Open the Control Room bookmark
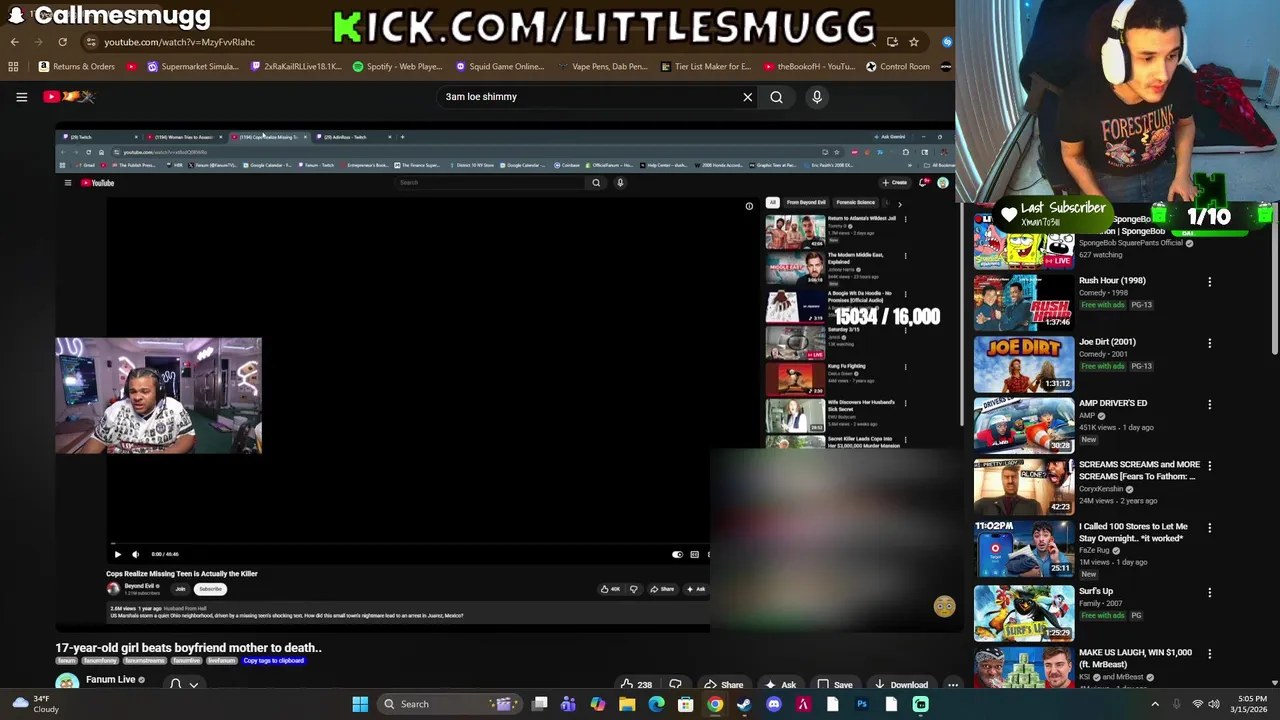The height and width of the screenshot is (720, 1280). (898, 67)
